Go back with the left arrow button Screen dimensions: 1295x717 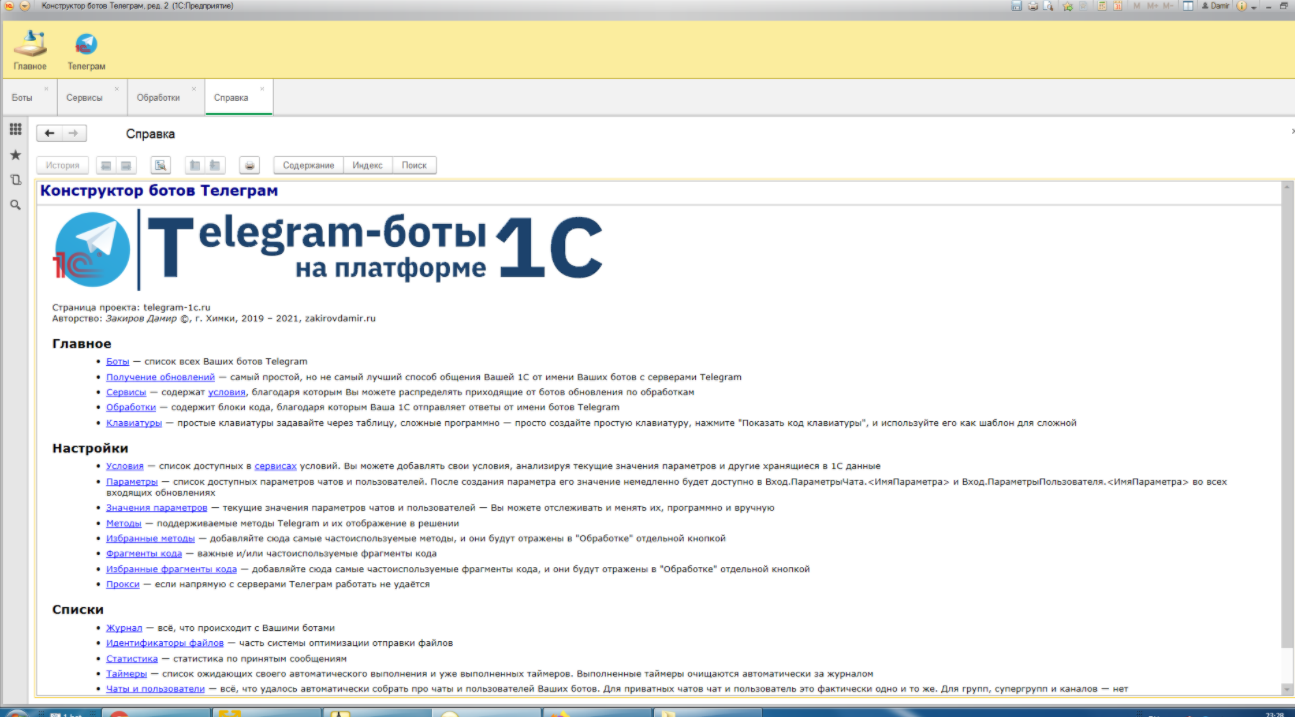(49, 133)
